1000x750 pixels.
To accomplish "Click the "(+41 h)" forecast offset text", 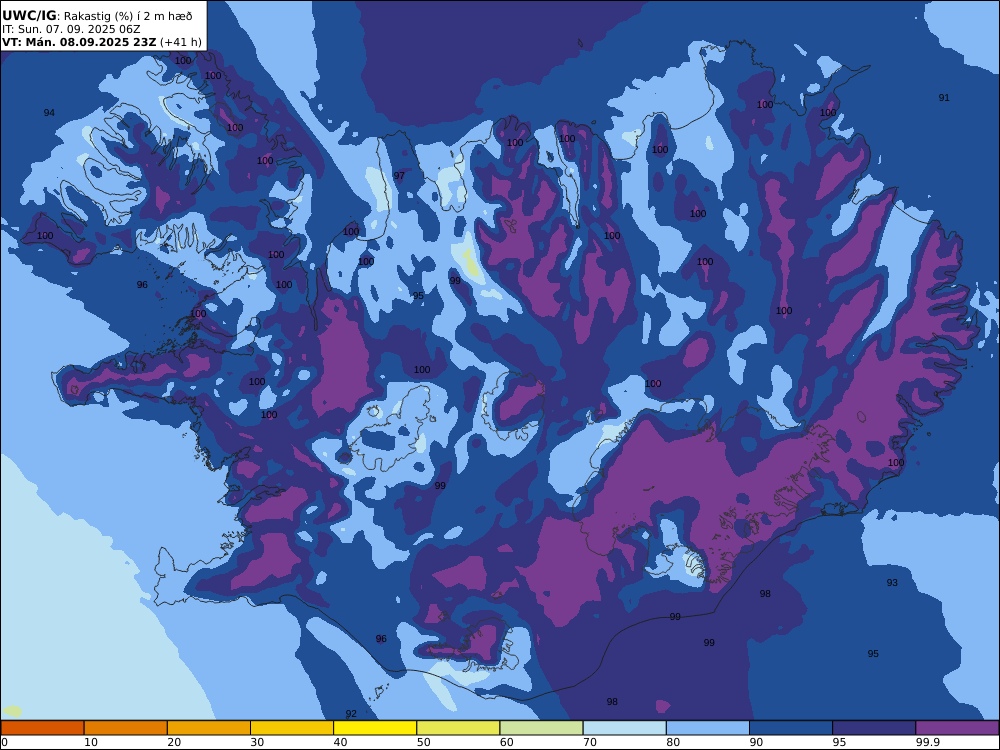I will (180, 42).
